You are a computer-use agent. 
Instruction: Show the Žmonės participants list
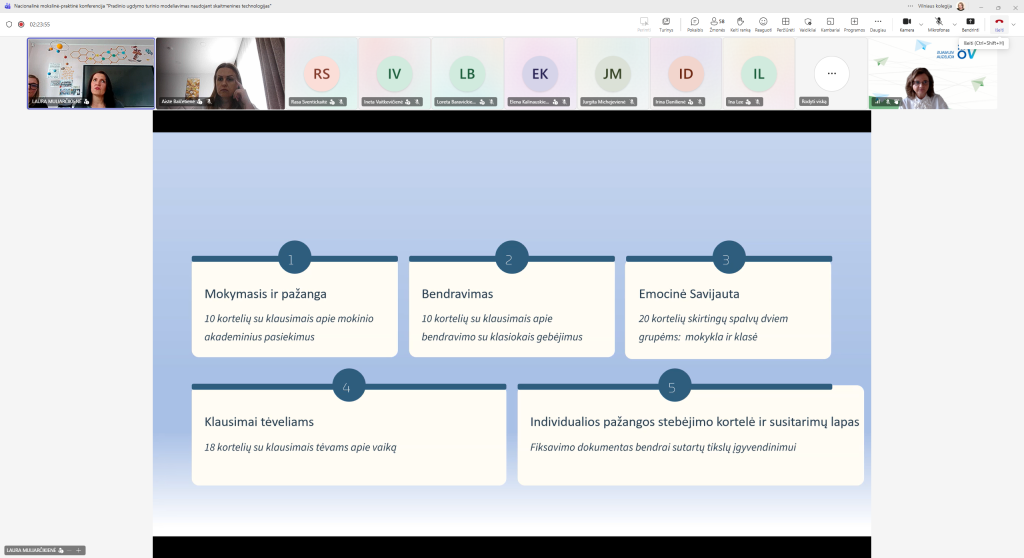(717, 23)
